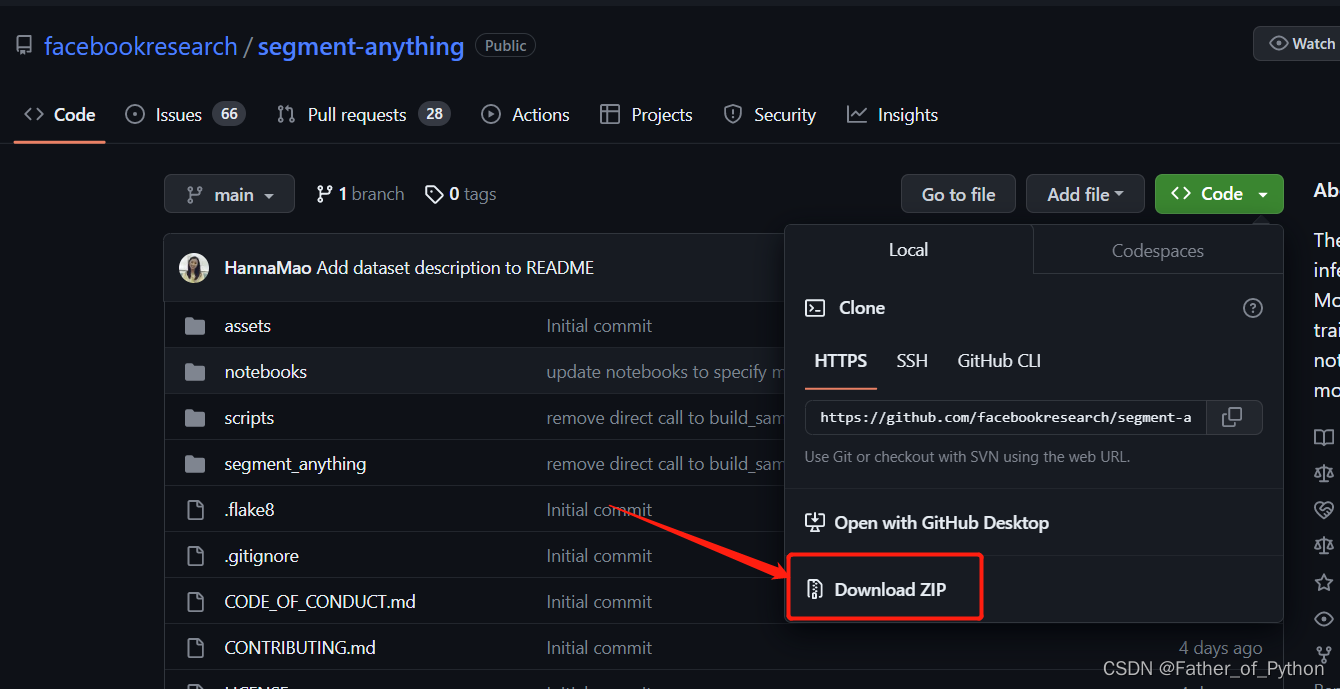
Task: Open the 0 tags link
Action: (x=460, y=194)
